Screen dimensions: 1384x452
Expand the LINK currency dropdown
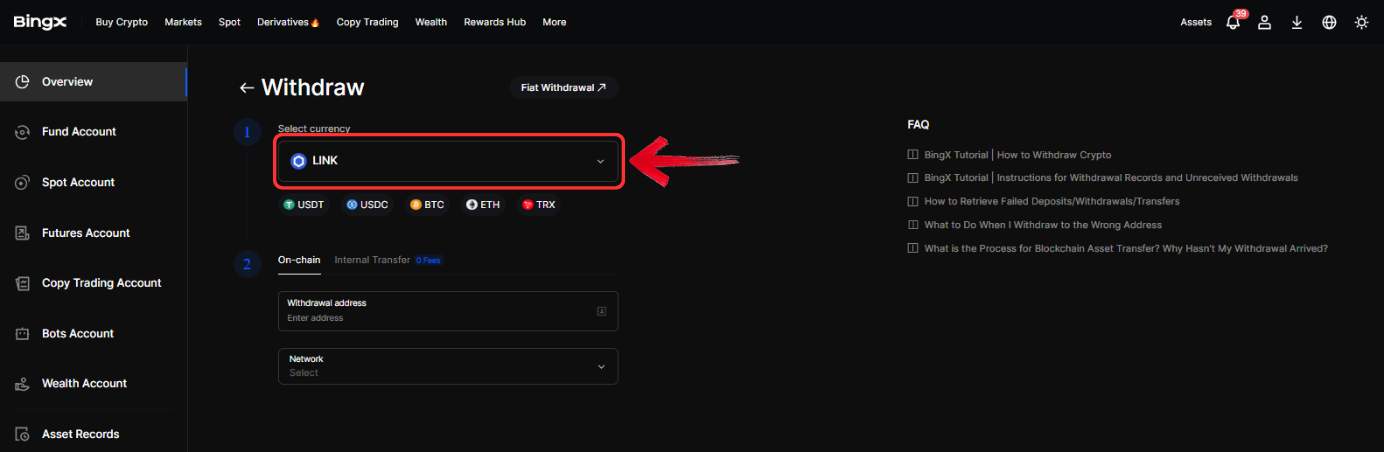448,161
